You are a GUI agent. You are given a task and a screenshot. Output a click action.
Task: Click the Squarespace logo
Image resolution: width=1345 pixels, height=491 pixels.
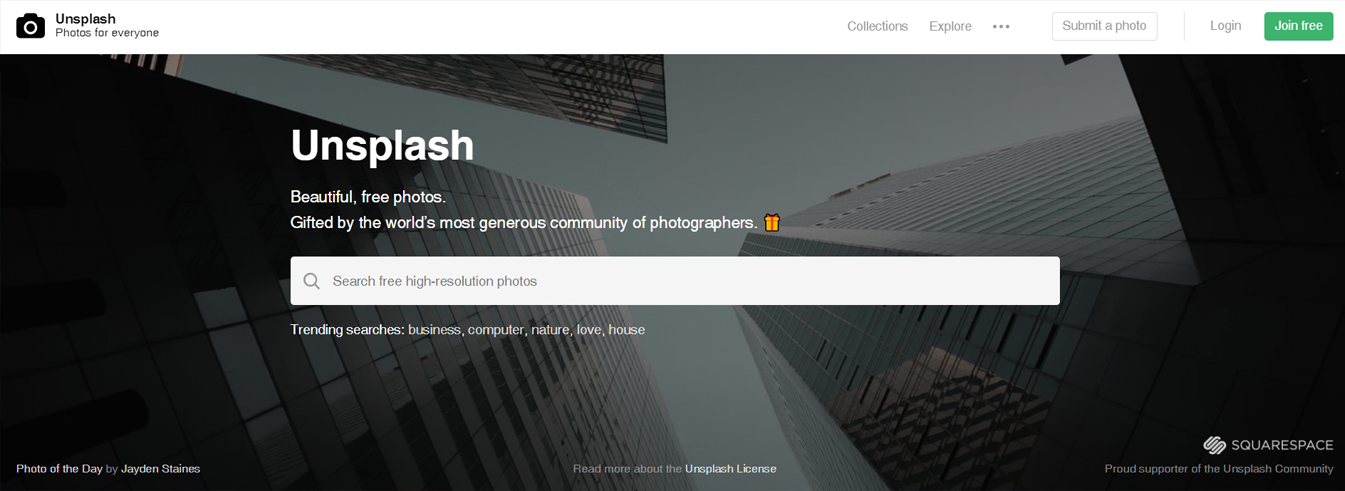[1268, 444]
